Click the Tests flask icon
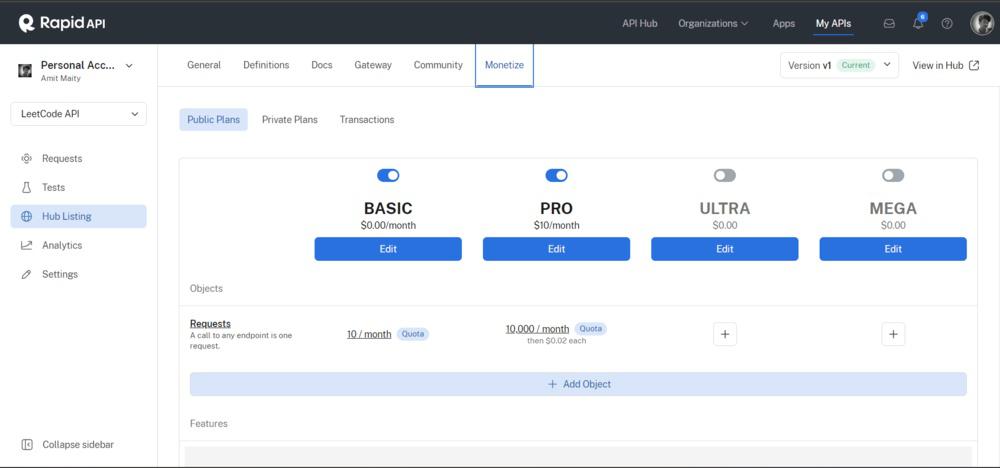1000x468 pixels. [x=26, y=187]
